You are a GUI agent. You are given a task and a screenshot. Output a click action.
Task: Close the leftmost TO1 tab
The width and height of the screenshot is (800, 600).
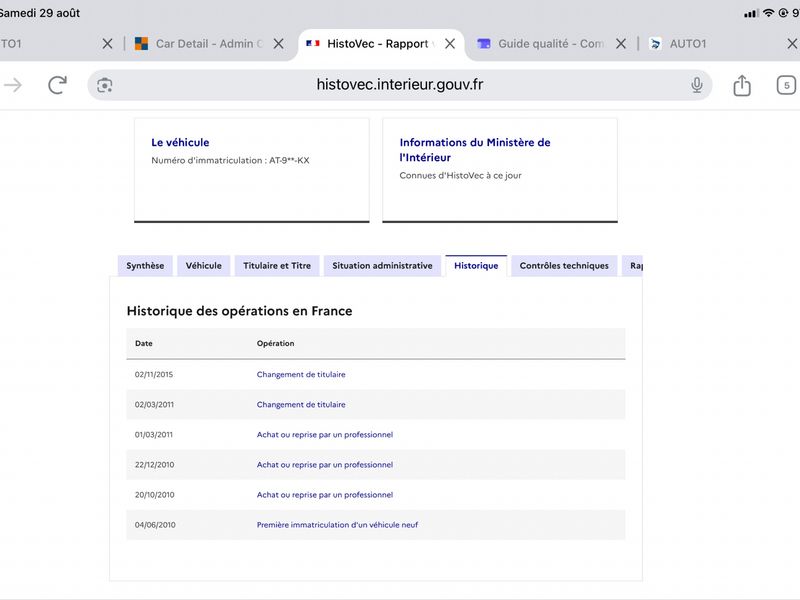tap(107, 44)
